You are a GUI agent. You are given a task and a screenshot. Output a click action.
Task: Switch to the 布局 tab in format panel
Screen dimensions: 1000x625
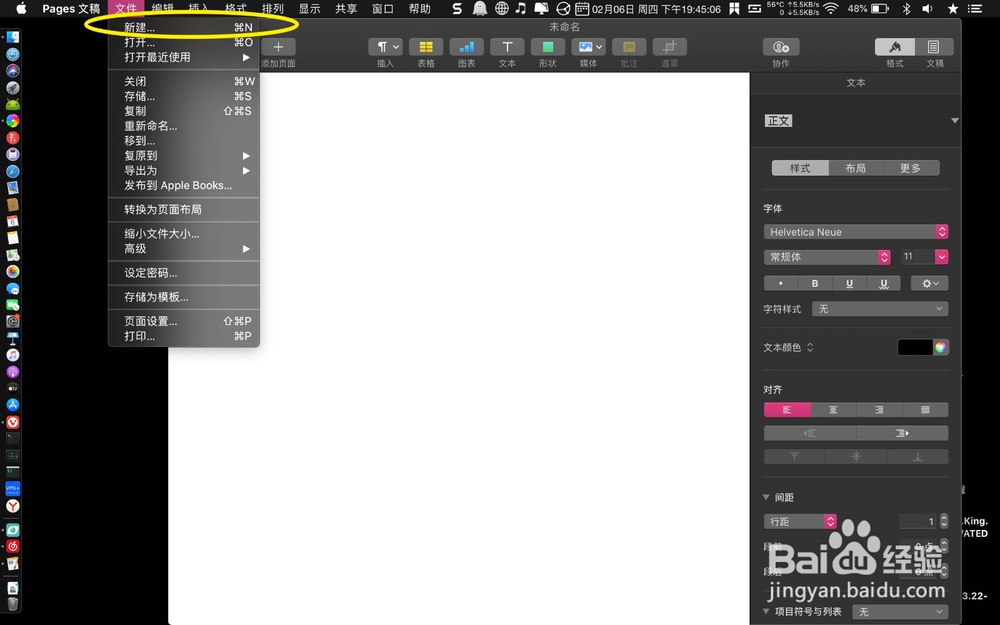click(856, 167)
